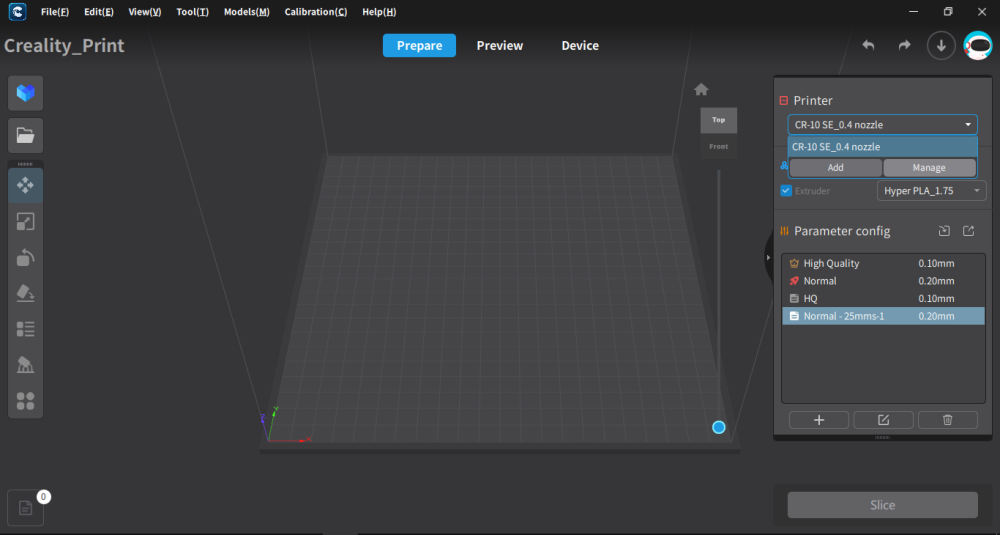Open the object list tool icon
Viewport: 1000px width, 535px height.
pos(26,329)
